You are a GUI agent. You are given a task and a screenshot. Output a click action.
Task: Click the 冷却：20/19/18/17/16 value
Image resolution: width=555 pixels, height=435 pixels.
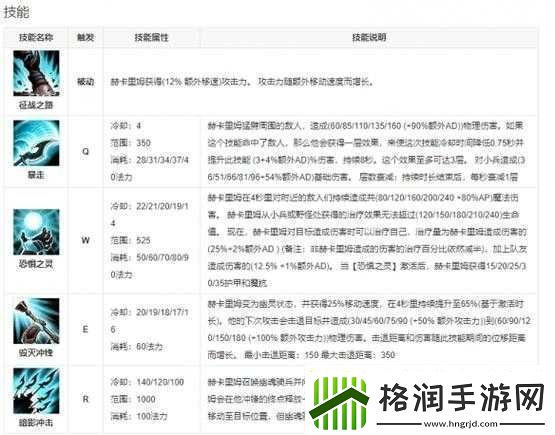tap(150, 321)
